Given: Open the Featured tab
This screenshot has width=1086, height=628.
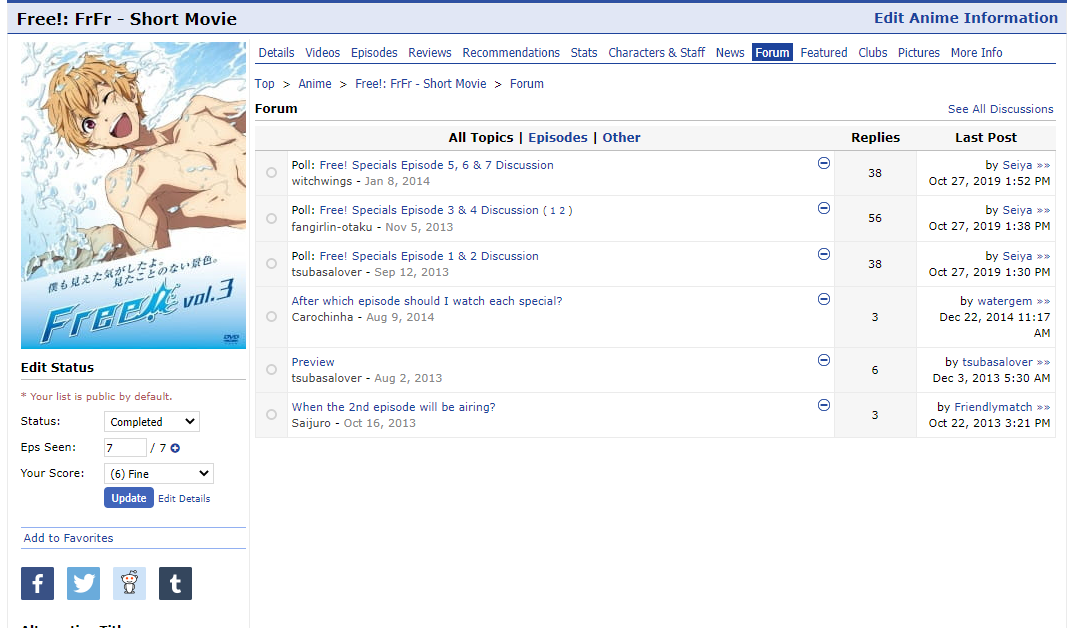Looking at the screenshot, I should click(x=824, y=53).
